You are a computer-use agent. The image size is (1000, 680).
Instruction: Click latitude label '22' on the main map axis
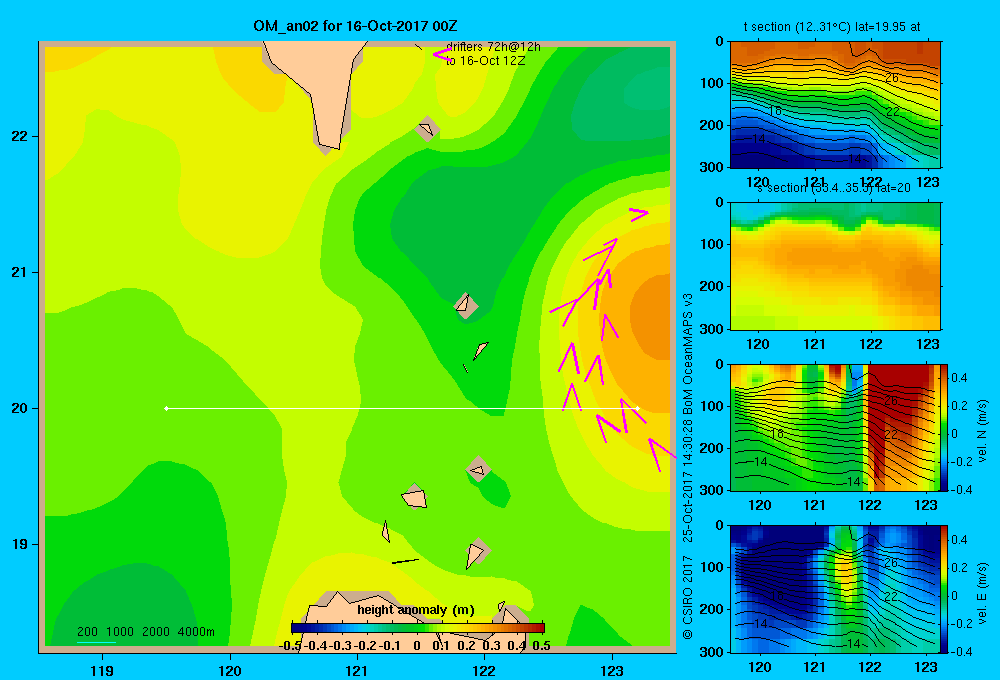pyautogui.click(x=20, y=137)
